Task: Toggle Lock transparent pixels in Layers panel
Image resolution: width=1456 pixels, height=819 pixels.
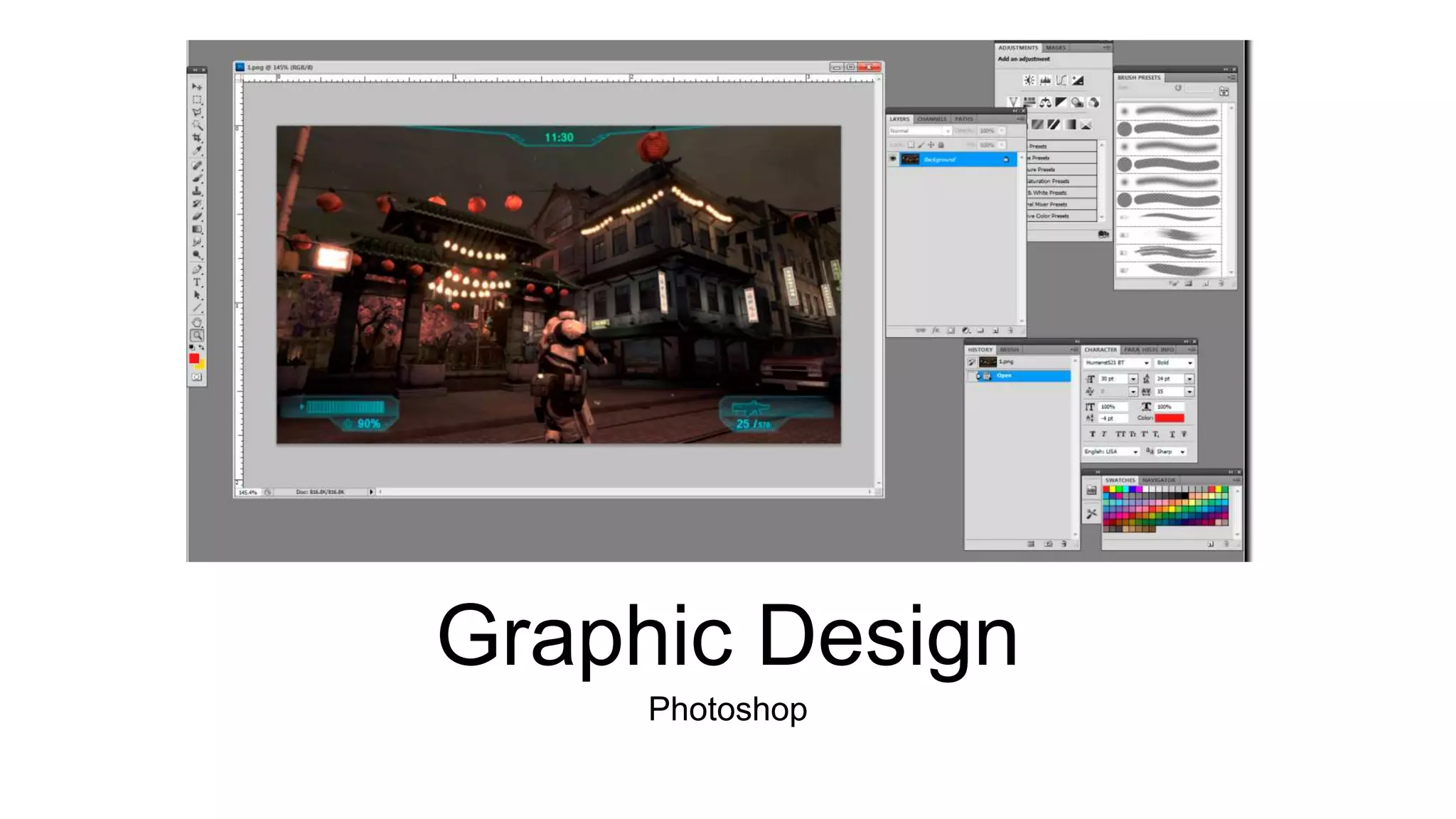Action: coord(911,145)
